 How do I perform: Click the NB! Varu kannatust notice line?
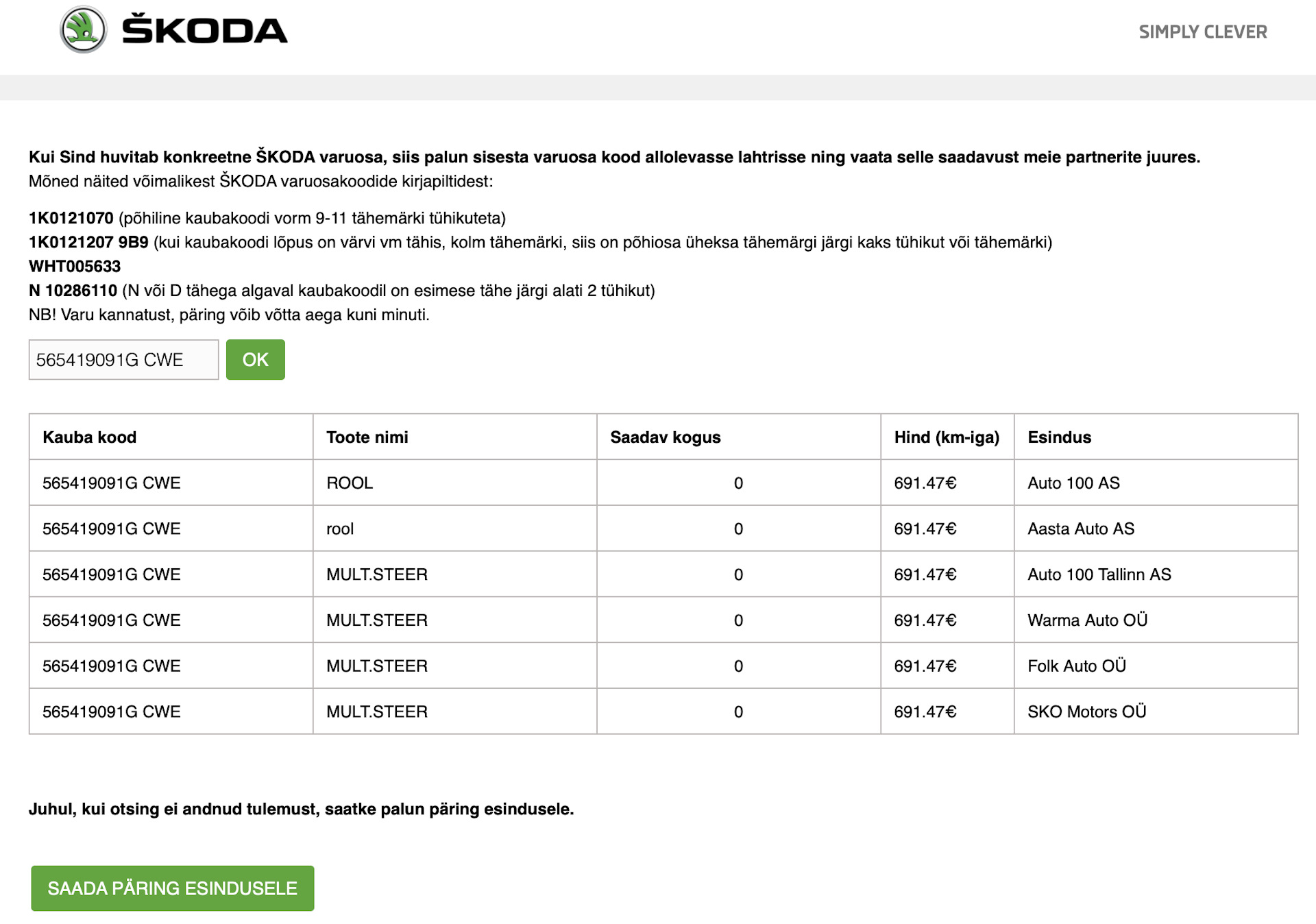(229, 315)
